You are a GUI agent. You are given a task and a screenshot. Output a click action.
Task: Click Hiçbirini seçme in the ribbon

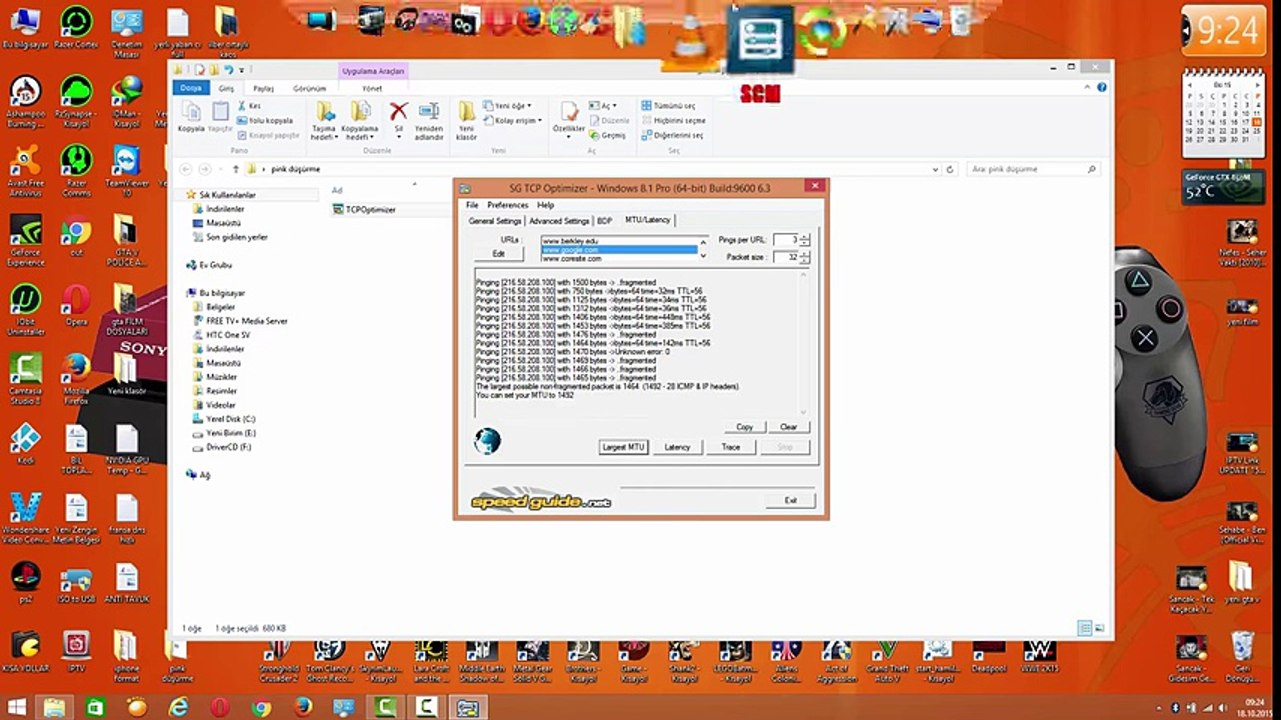click(x=673, y=120)
